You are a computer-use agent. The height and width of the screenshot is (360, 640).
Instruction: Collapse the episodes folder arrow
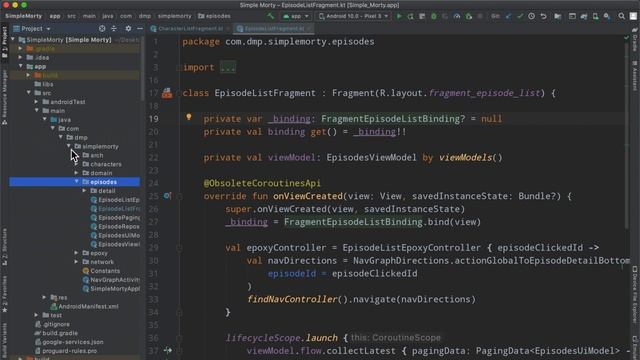click(x=76, y=182)
